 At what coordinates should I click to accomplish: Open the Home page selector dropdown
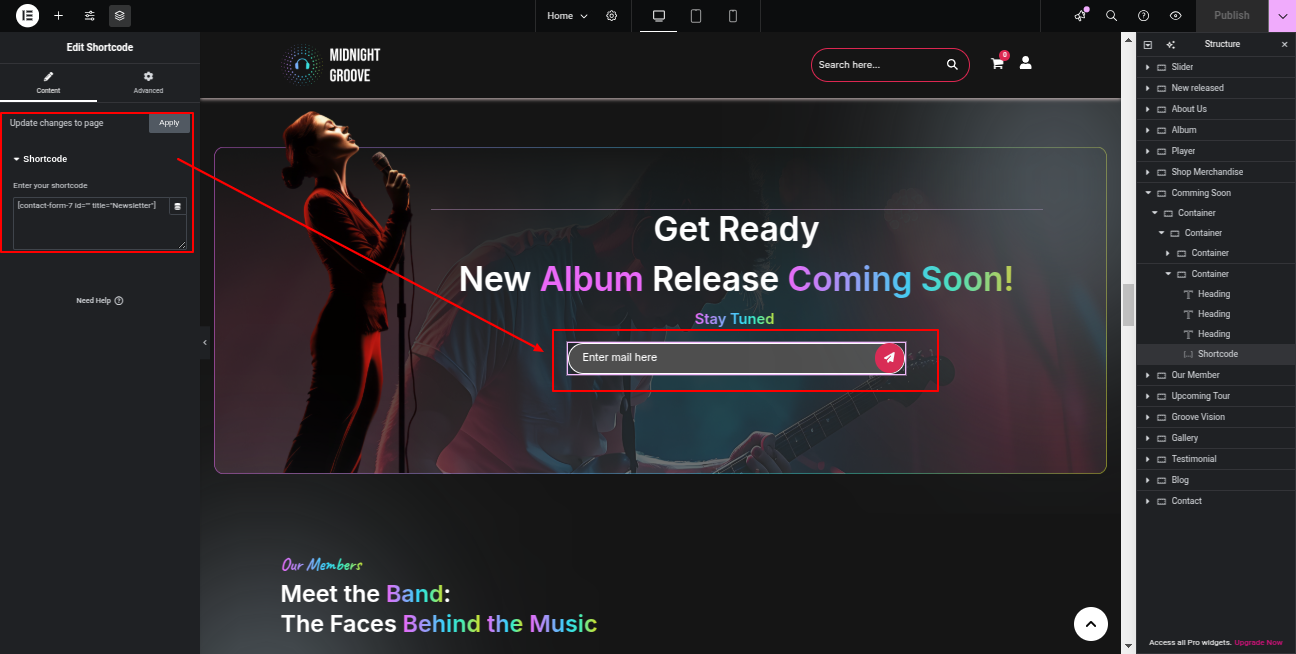tap(568, 16)
